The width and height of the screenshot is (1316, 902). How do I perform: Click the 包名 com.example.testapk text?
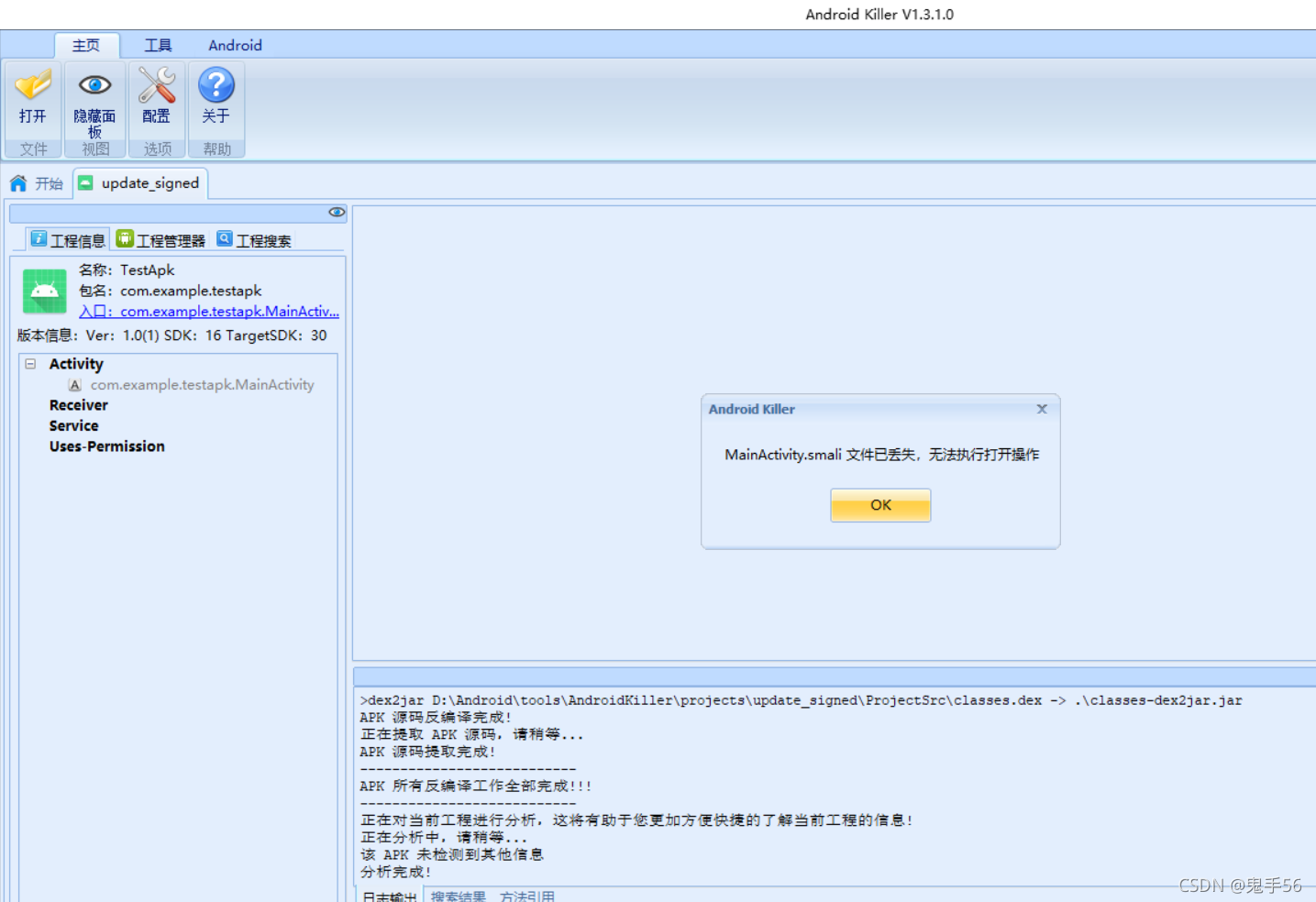click(x=171, y=291)
